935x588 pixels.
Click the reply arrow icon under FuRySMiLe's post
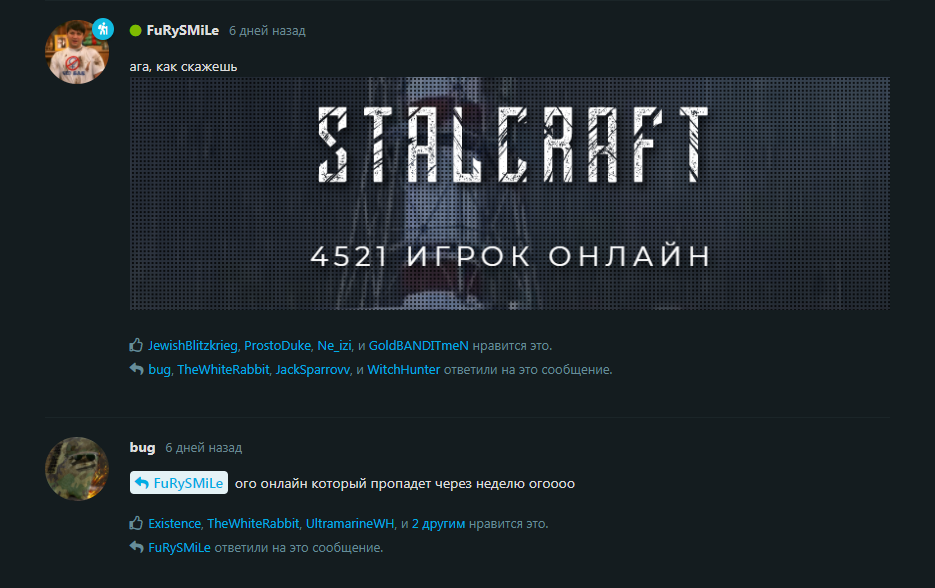coord(136,369)
